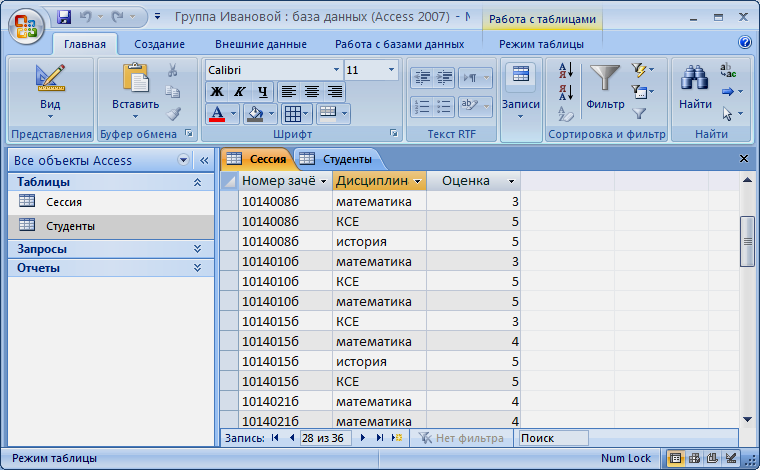Center-align the text
This screenshot has width=760, height=470.
point(312,91)
